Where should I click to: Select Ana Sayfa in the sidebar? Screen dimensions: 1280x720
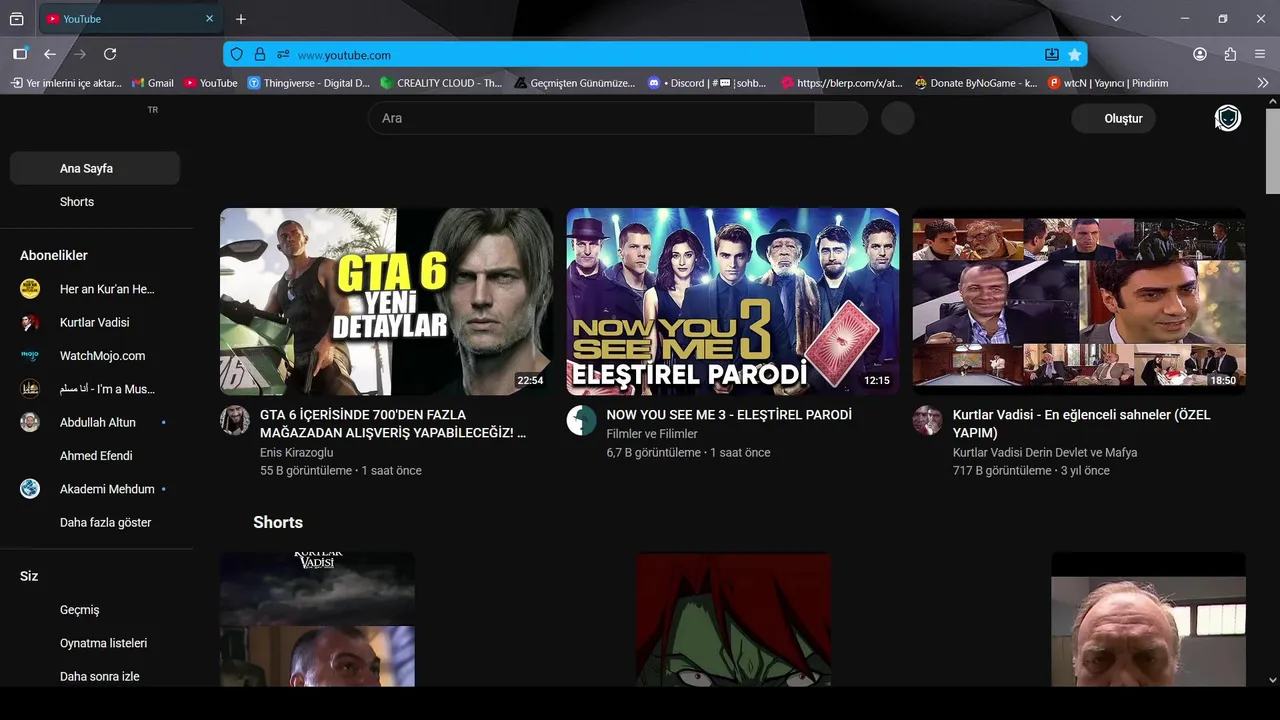(95, 168)
